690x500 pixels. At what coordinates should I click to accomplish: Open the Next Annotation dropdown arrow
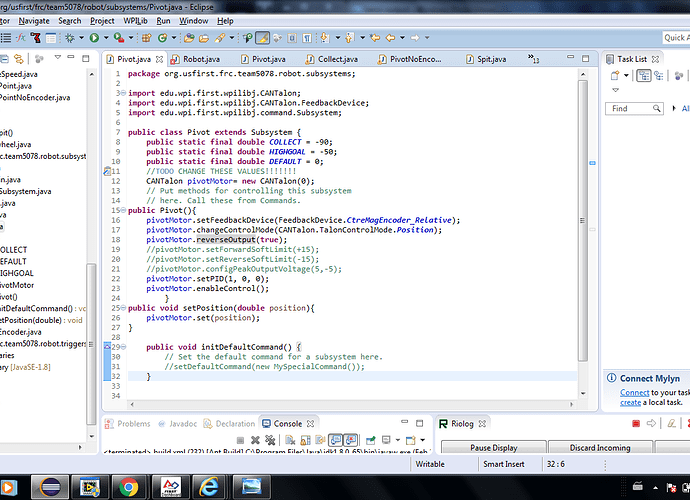[x=338, y=38]
